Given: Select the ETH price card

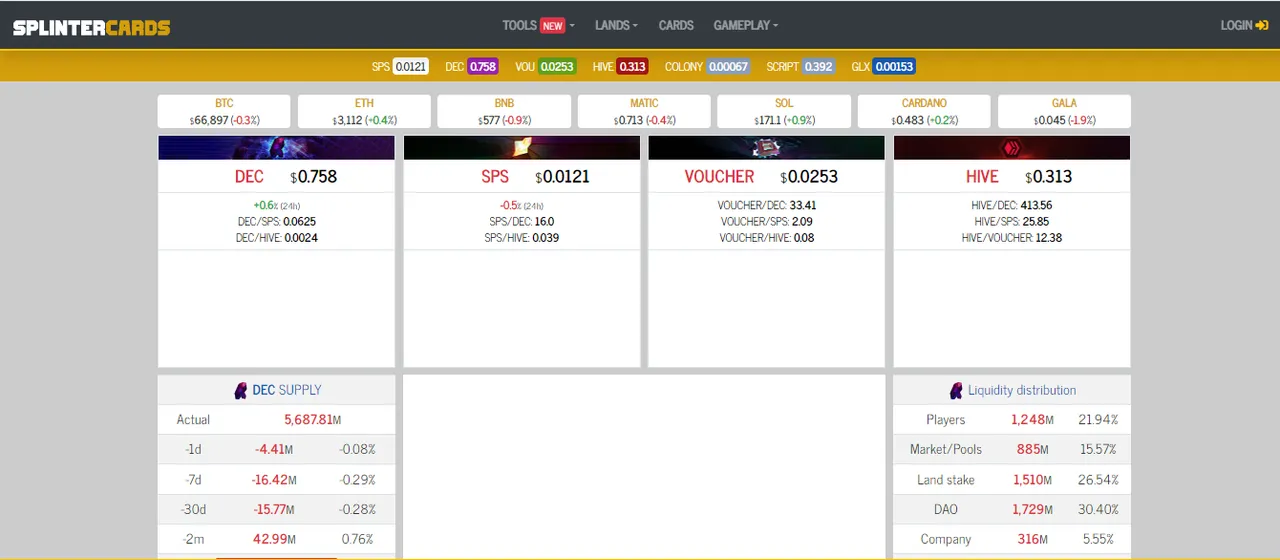Looking at the screenshot, I should [364, 111].
